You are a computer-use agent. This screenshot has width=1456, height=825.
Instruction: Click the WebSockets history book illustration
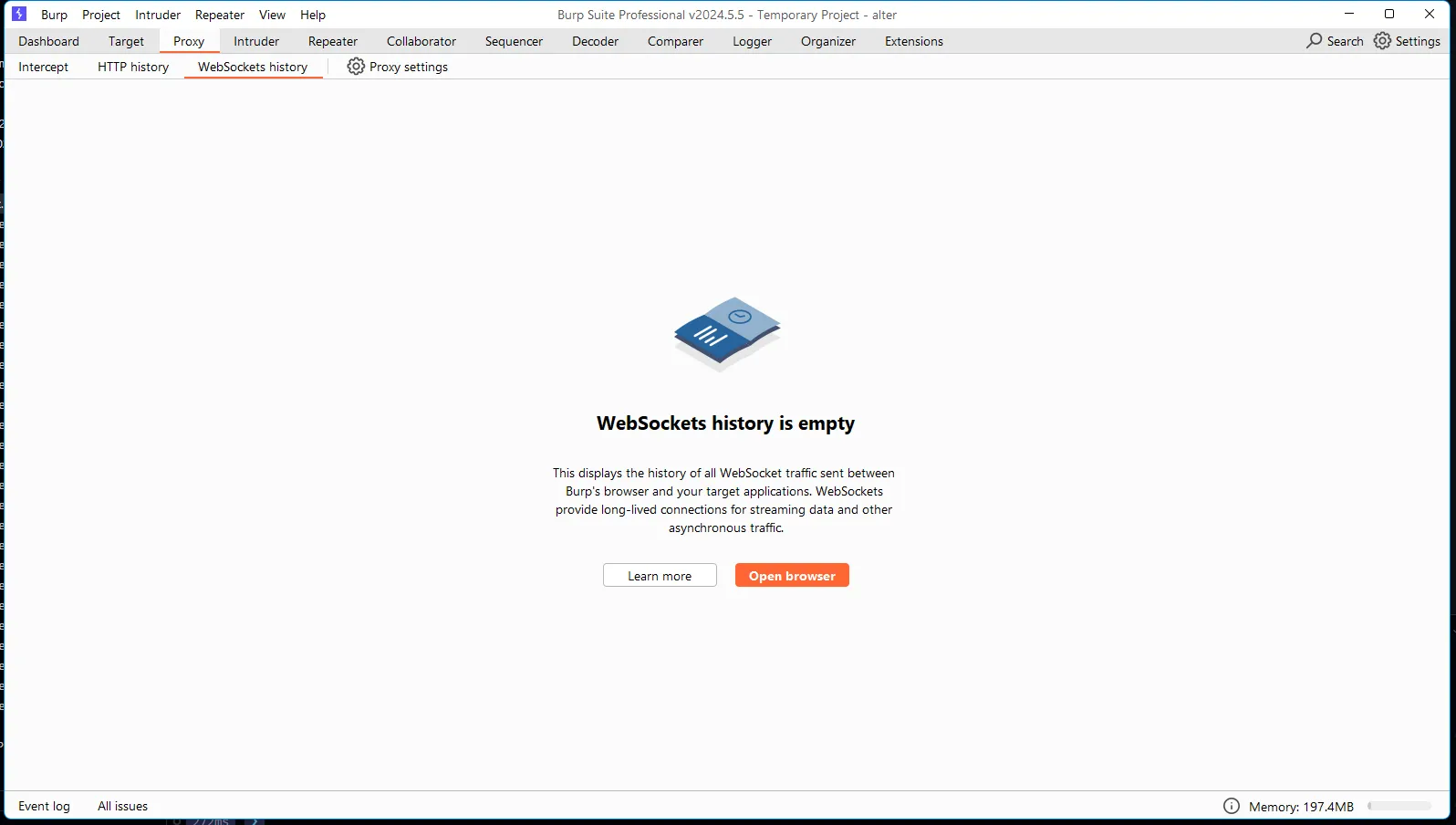click(727, 334)
